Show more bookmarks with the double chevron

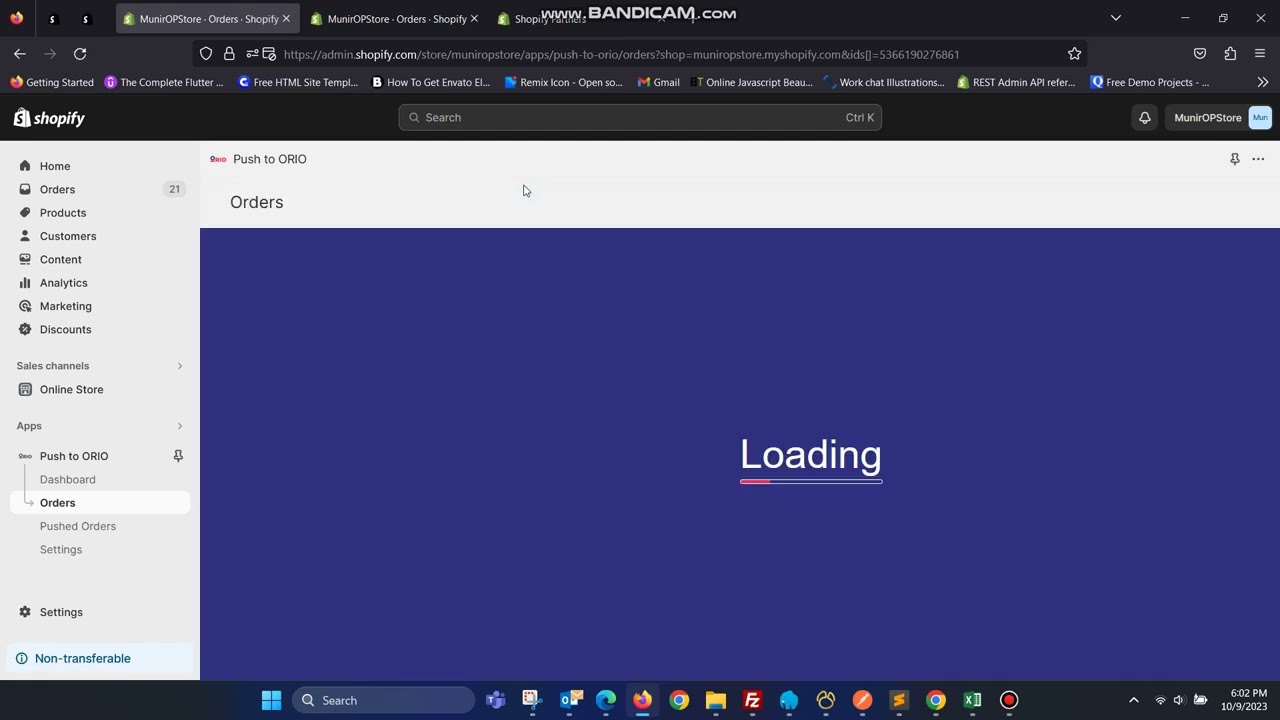point(1262,82)
